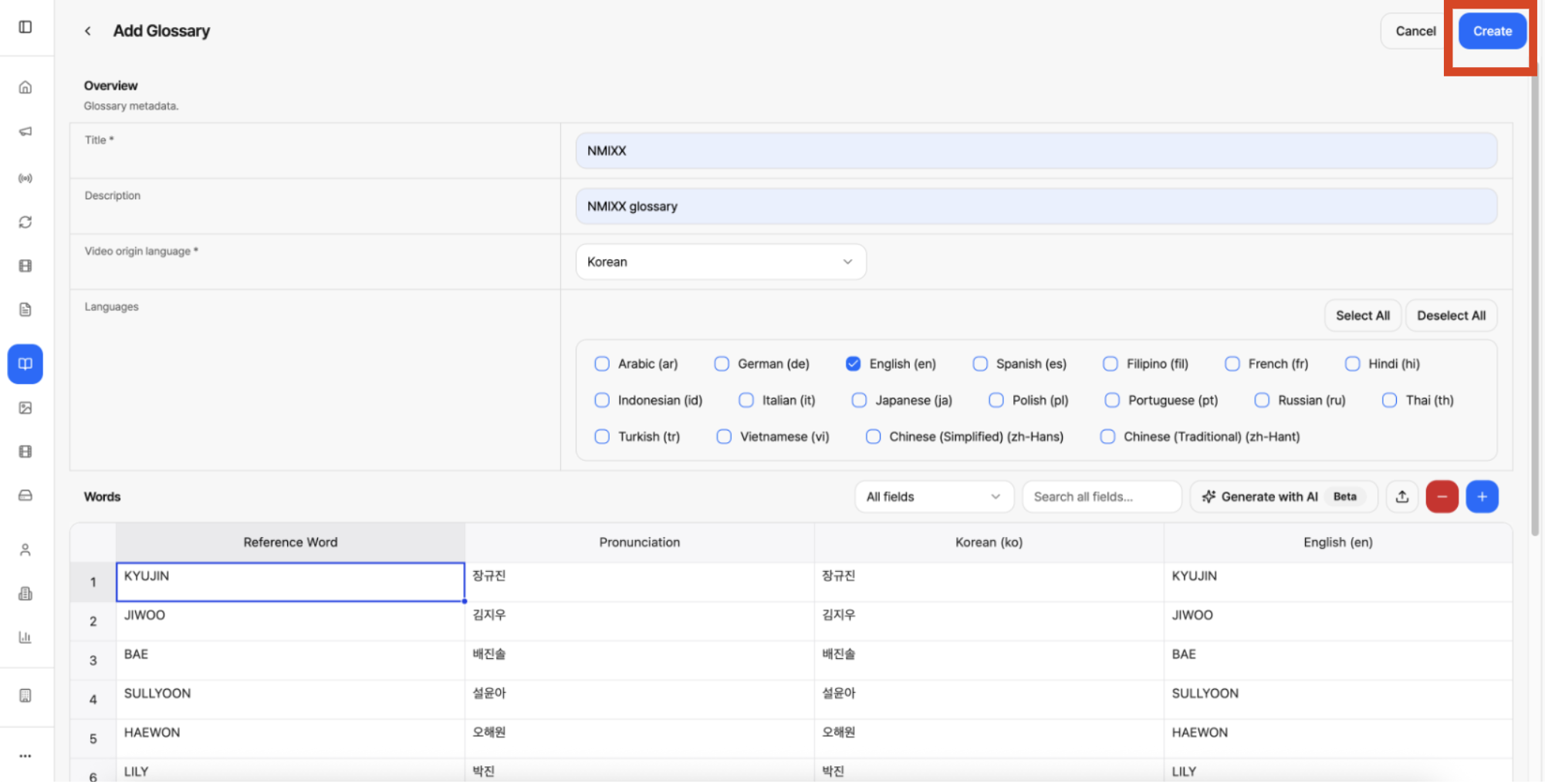Viewport: 1545px width, 784px height.
Task: Click Generate with AI Beta button
Action: [x=1283, y=496]
